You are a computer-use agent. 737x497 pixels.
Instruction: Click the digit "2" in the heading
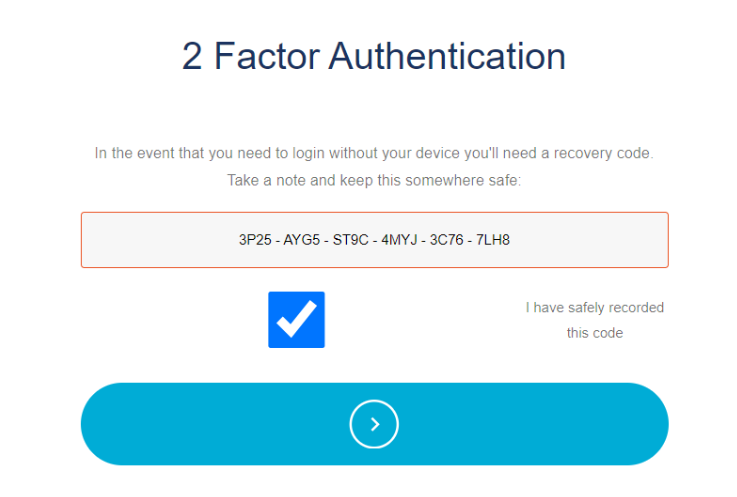pos(192,55)
